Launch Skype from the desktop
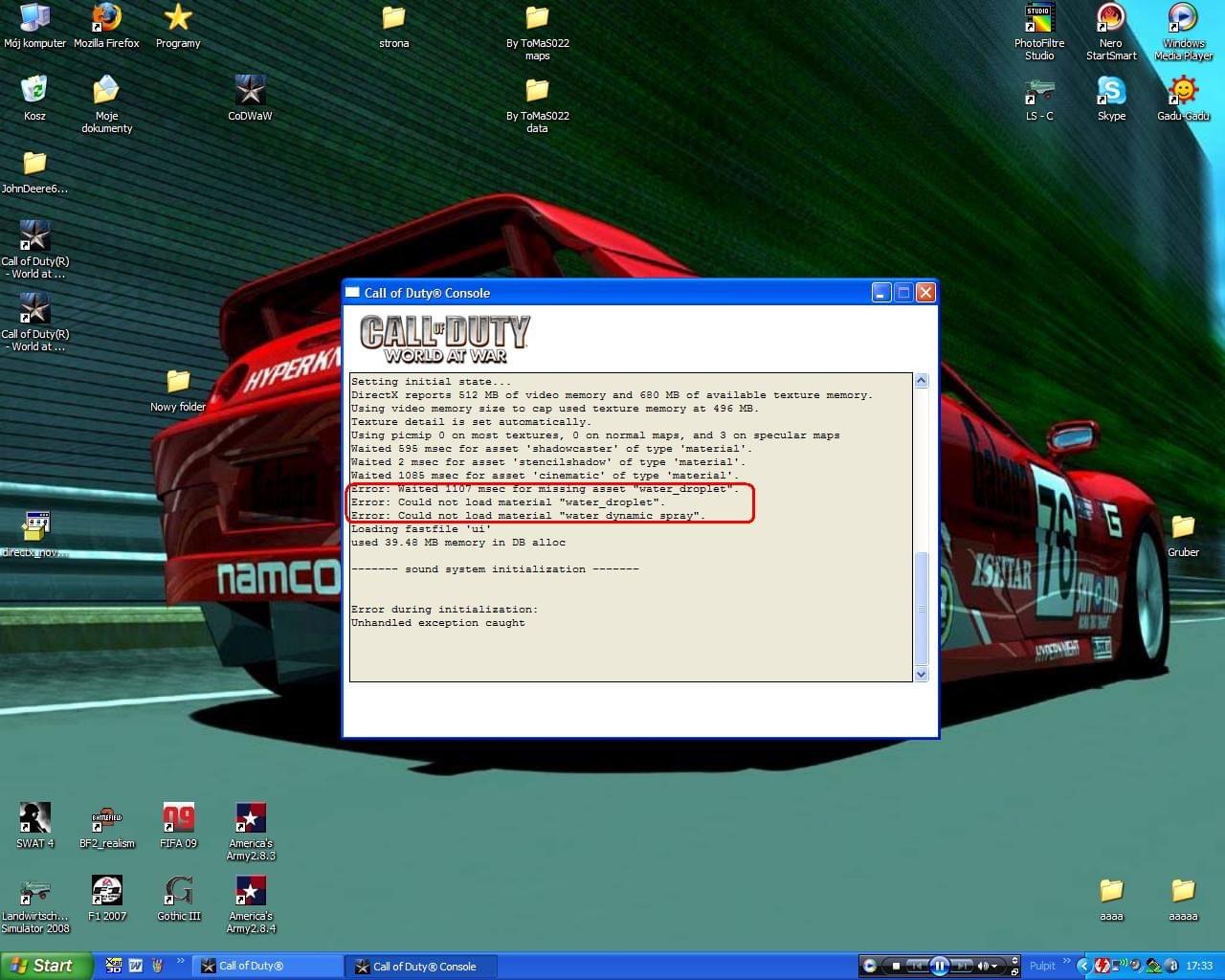Screen dimensions: 1225x980 click(1111, 99)
